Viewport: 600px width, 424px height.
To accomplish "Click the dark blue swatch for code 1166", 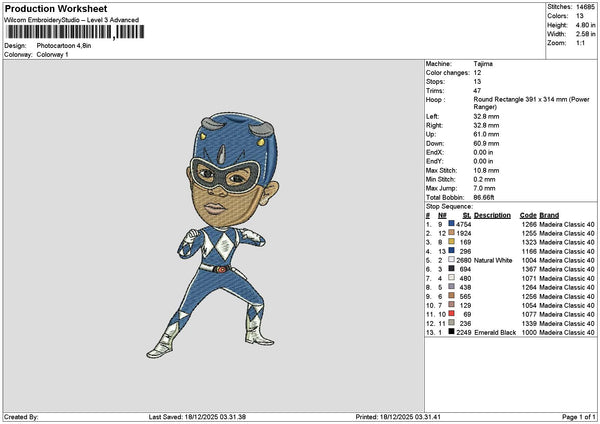I will 452,251.
